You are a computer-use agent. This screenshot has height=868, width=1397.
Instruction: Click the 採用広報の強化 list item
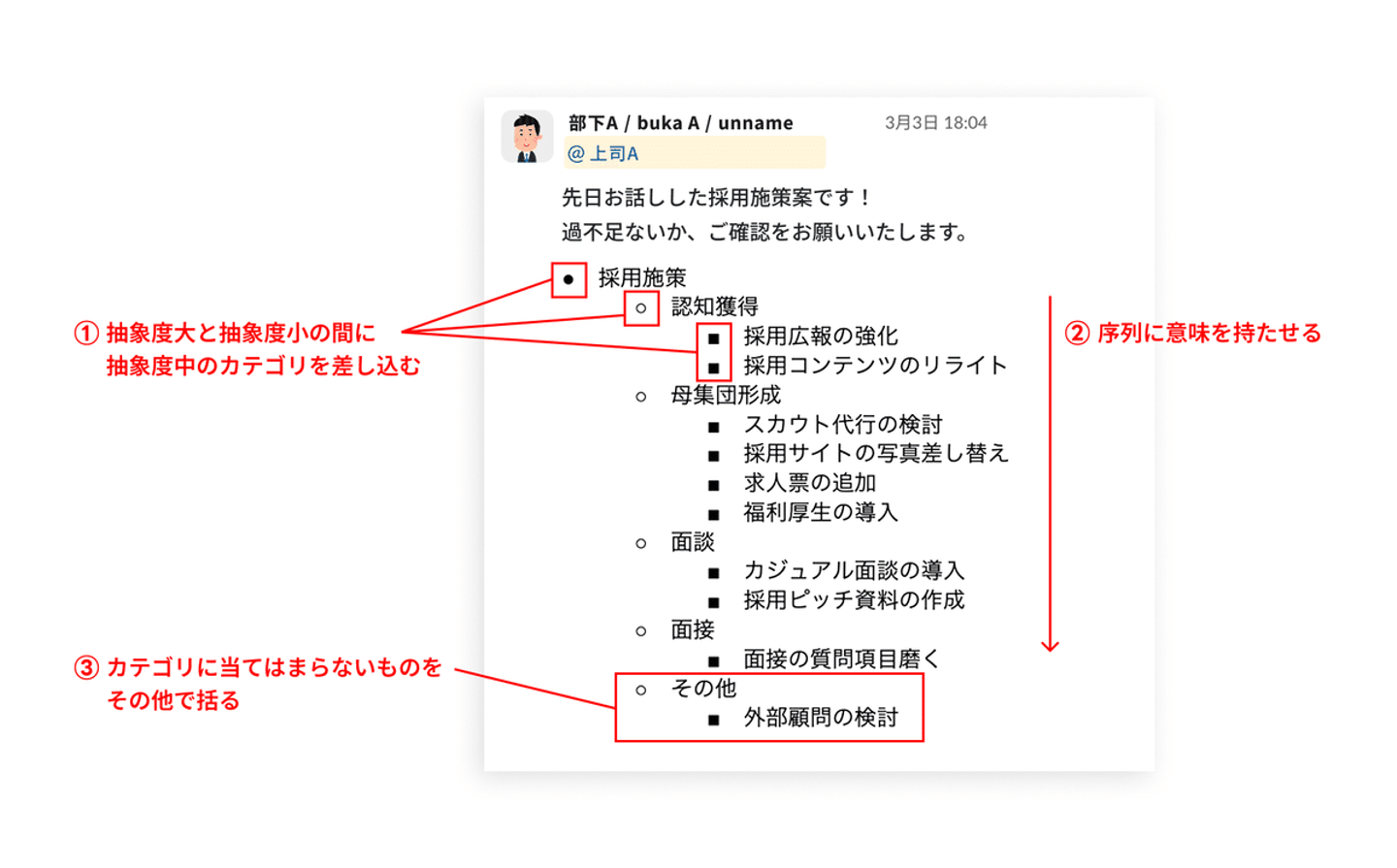(821, 337)
